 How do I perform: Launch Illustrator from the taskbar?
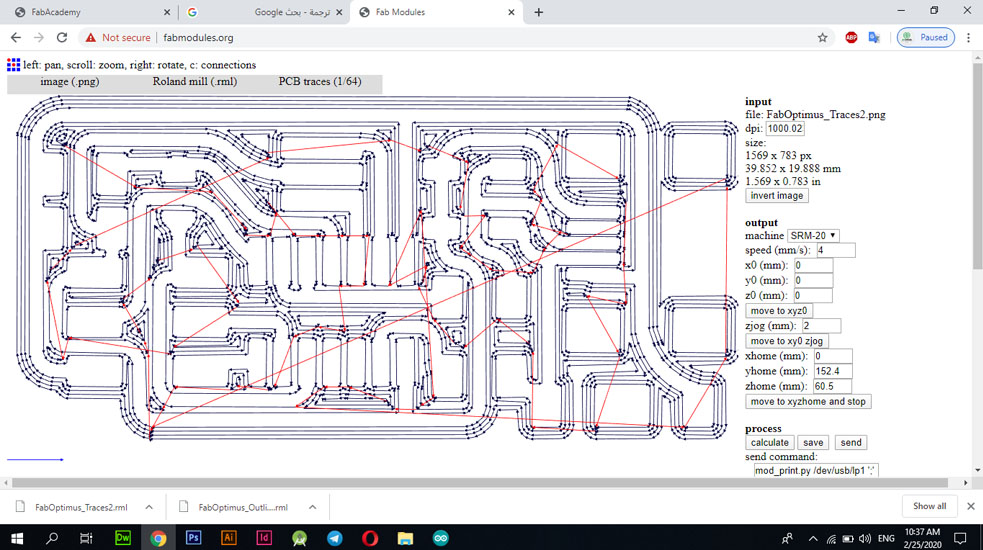pos(229,538)
